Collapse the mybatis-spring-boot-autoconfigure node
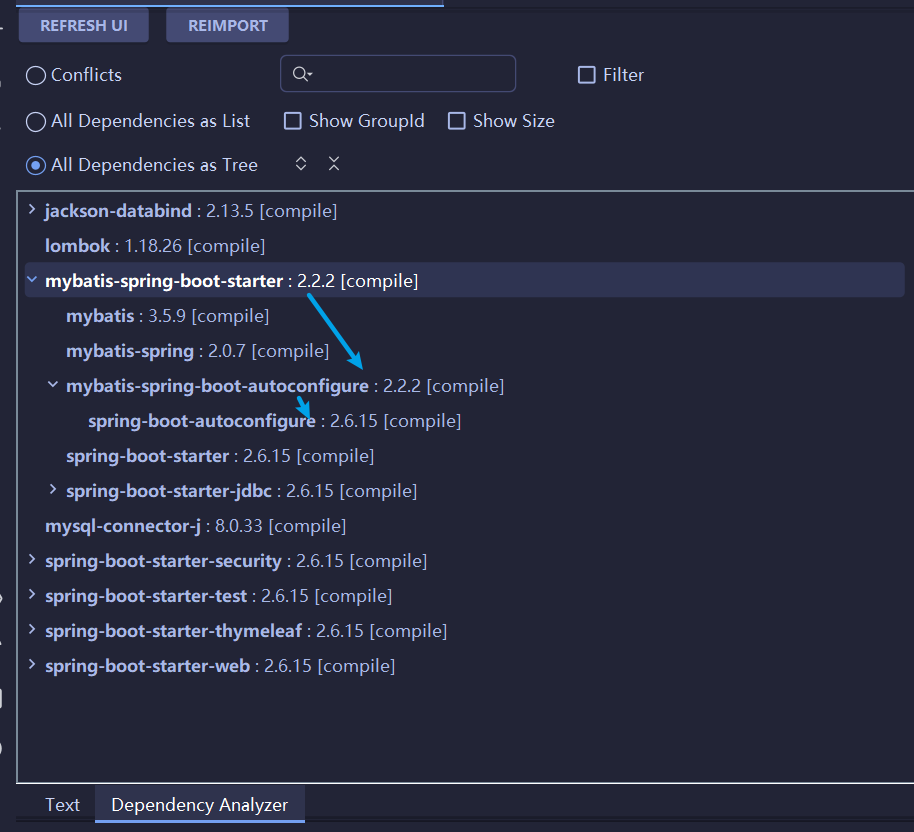Viewport: 914px width, 832px height. 53,385
